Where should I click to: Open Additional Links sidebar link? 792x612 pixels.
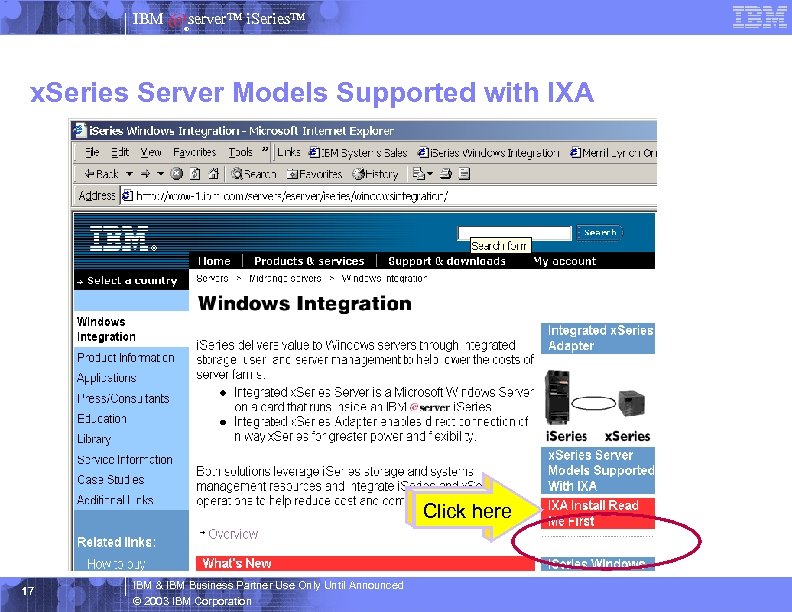pyautogui.click(x=115, y=500)
